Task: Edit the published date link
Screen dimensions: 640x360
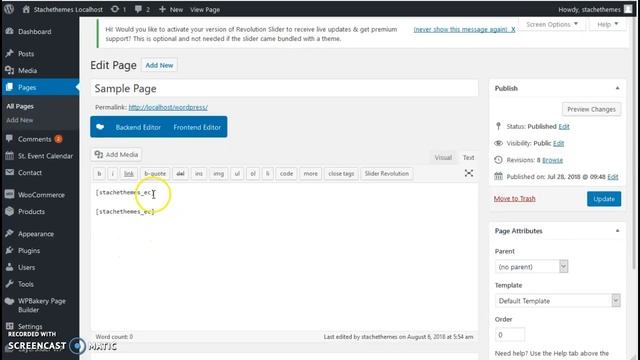Action: pos(613,176)
